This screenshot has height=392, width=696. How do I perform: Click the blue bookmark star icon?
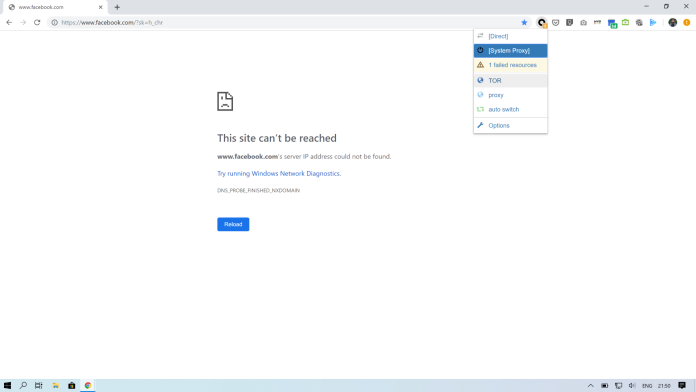pyautogui.click(x=524, y=23)
